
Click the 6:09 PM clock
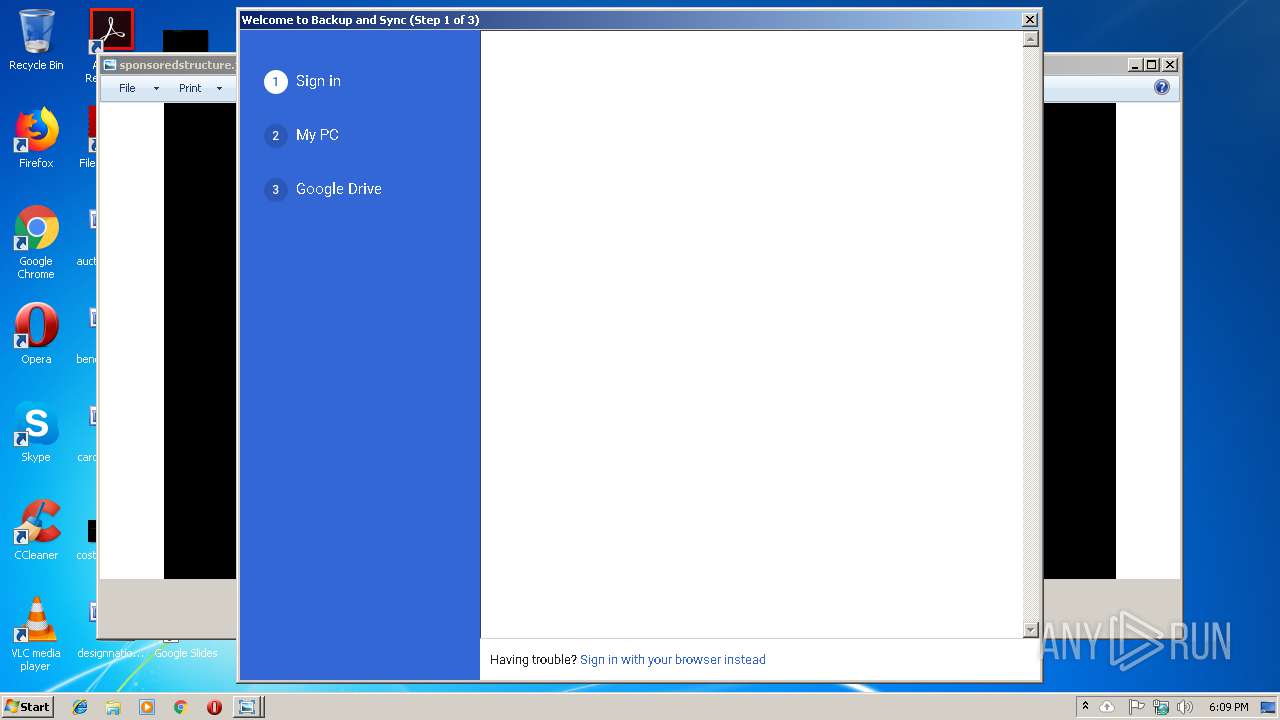coord(1228,707)
